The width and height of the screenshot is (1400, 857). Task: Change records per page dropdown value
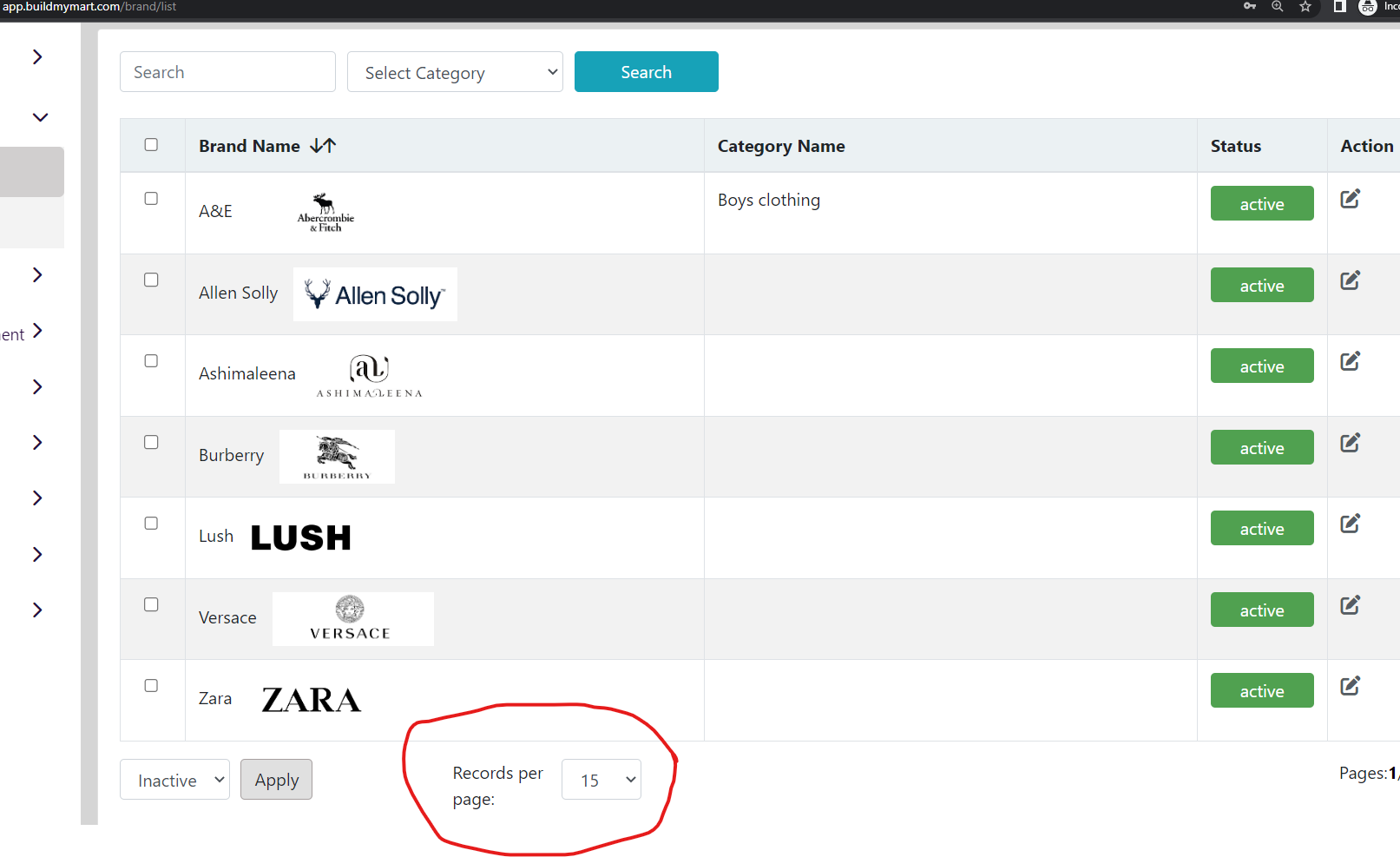[x=601, y=780]
